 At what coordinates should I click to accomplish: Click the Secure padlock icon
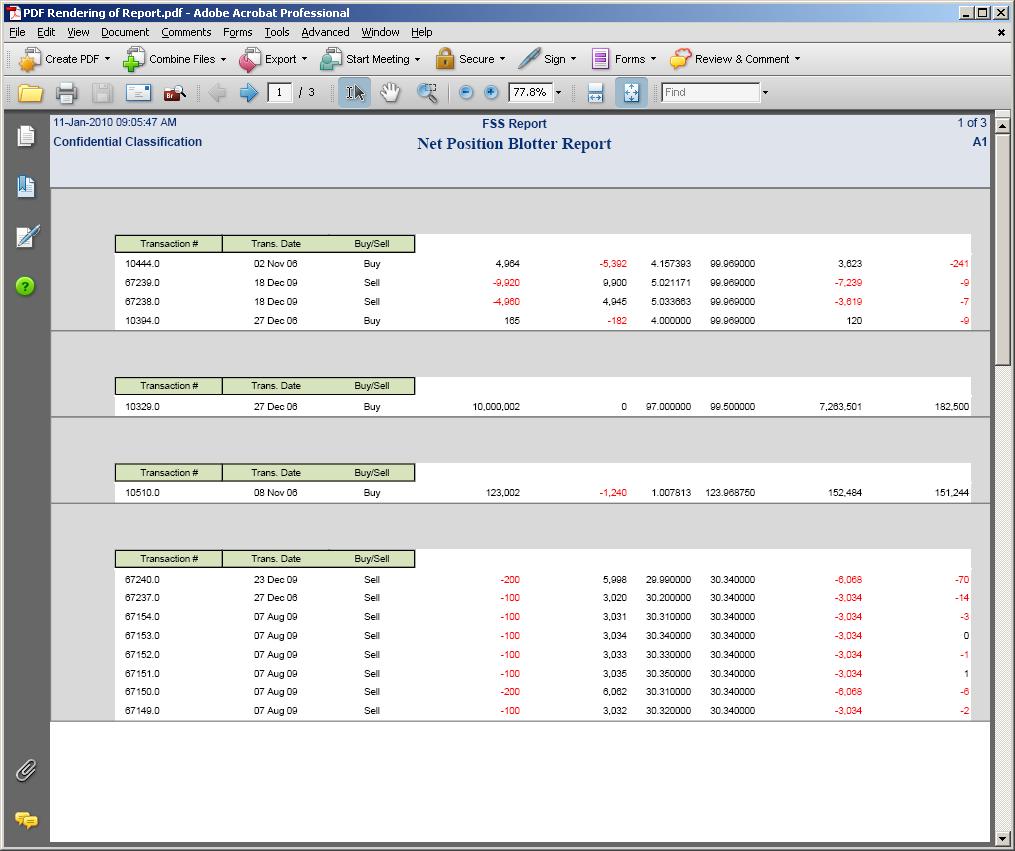(x=445, y=59)
